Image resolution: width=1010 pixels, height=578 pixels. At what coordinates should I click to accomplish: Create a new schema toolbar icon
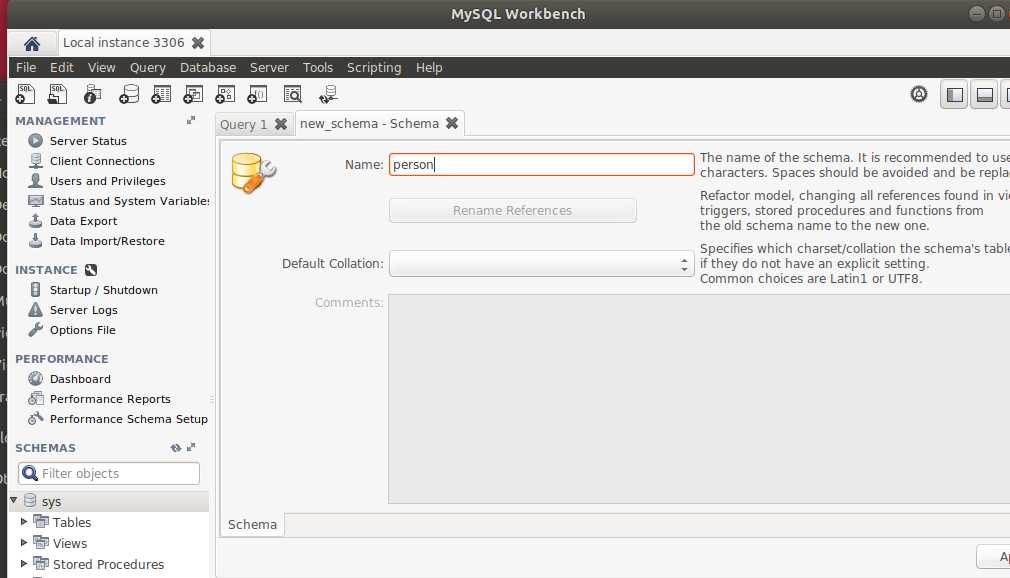pos(129,94)
